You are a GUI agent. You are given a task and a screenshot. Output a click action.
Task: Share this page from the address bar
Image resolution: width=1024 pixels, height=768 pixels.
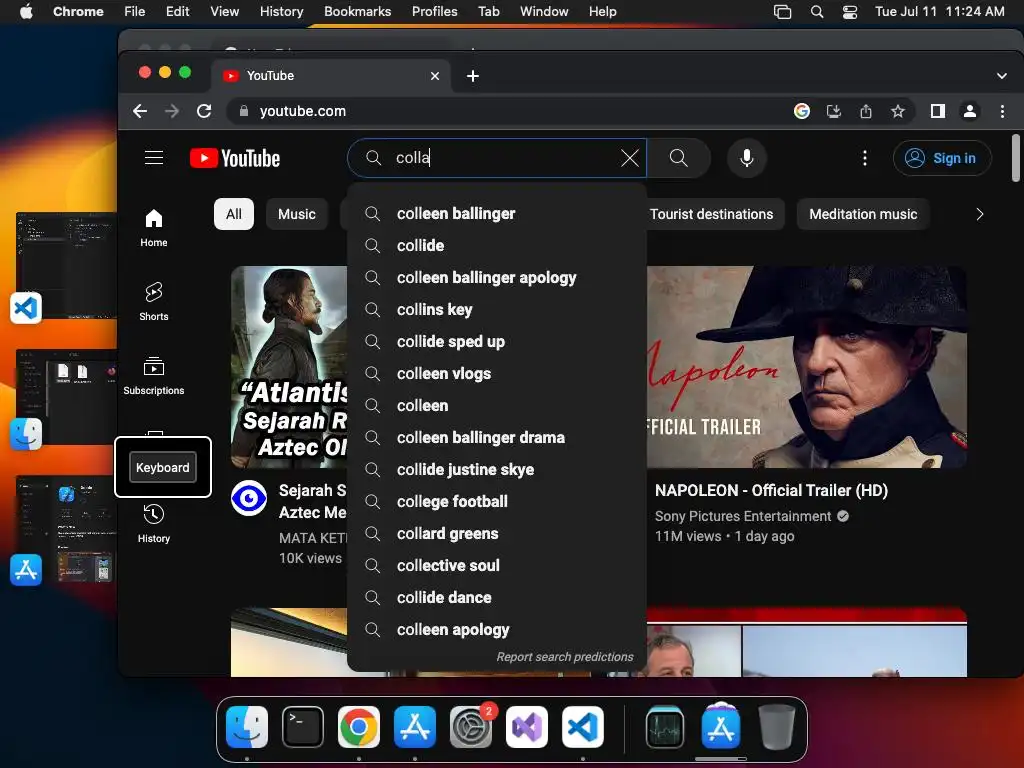pyautogui.click(x=866, y=111)
